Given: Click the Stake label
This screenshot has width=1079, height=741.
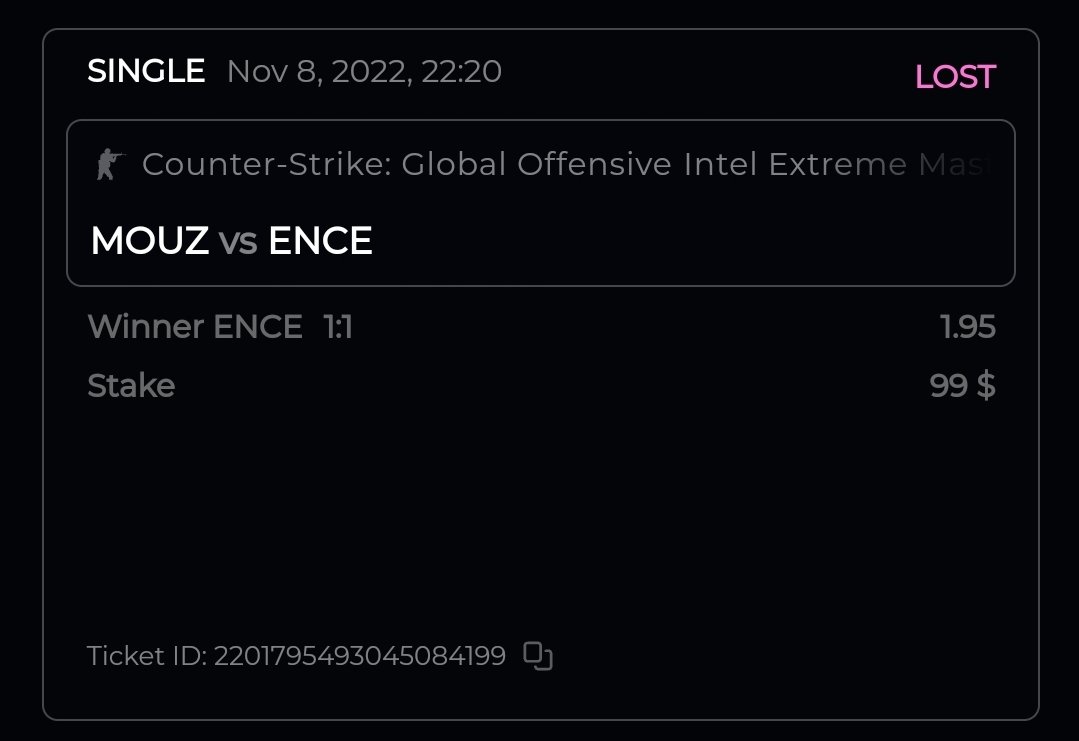Looking at the screenshot, I should tap(131, 386).
